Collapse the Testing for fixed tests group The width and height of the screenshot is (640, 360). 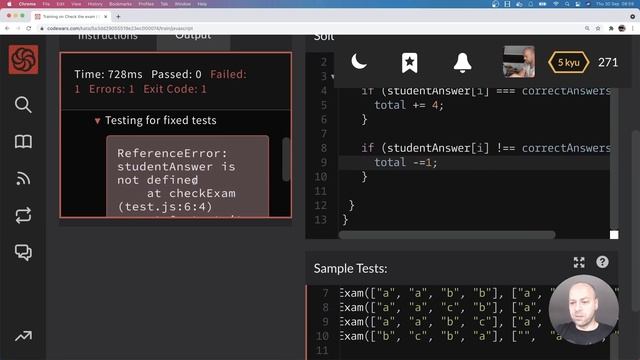(x=97, y=121)
